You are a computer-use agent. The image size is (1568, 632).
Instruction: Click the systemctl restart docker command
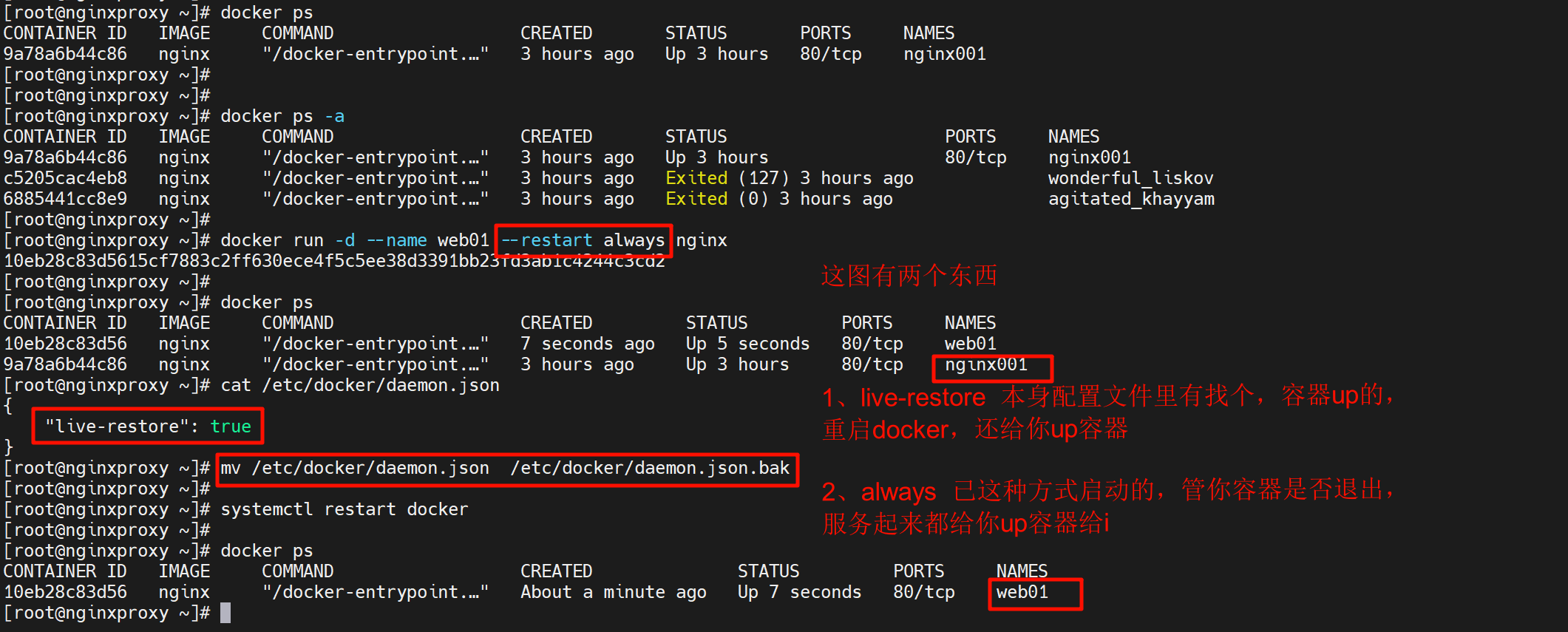point(344,510)
